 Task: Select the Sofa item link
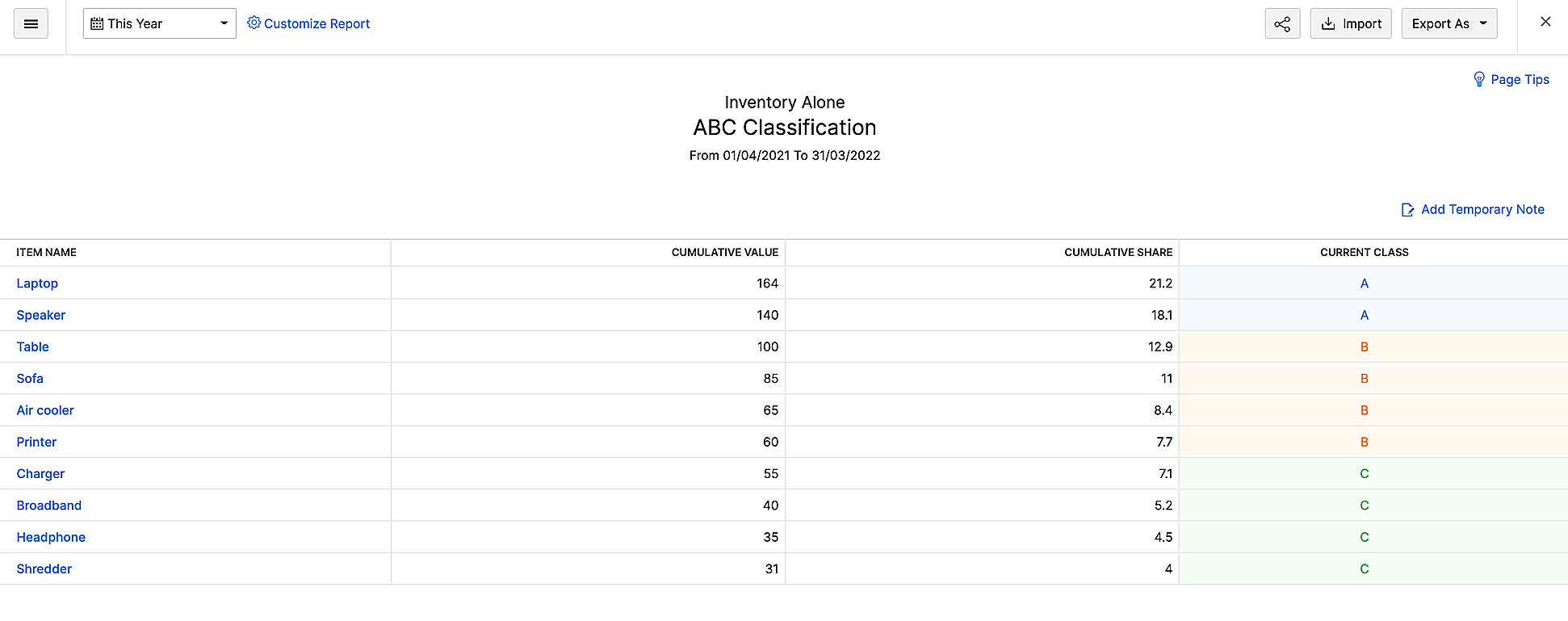pyautogui.click(x=30, y=378)
